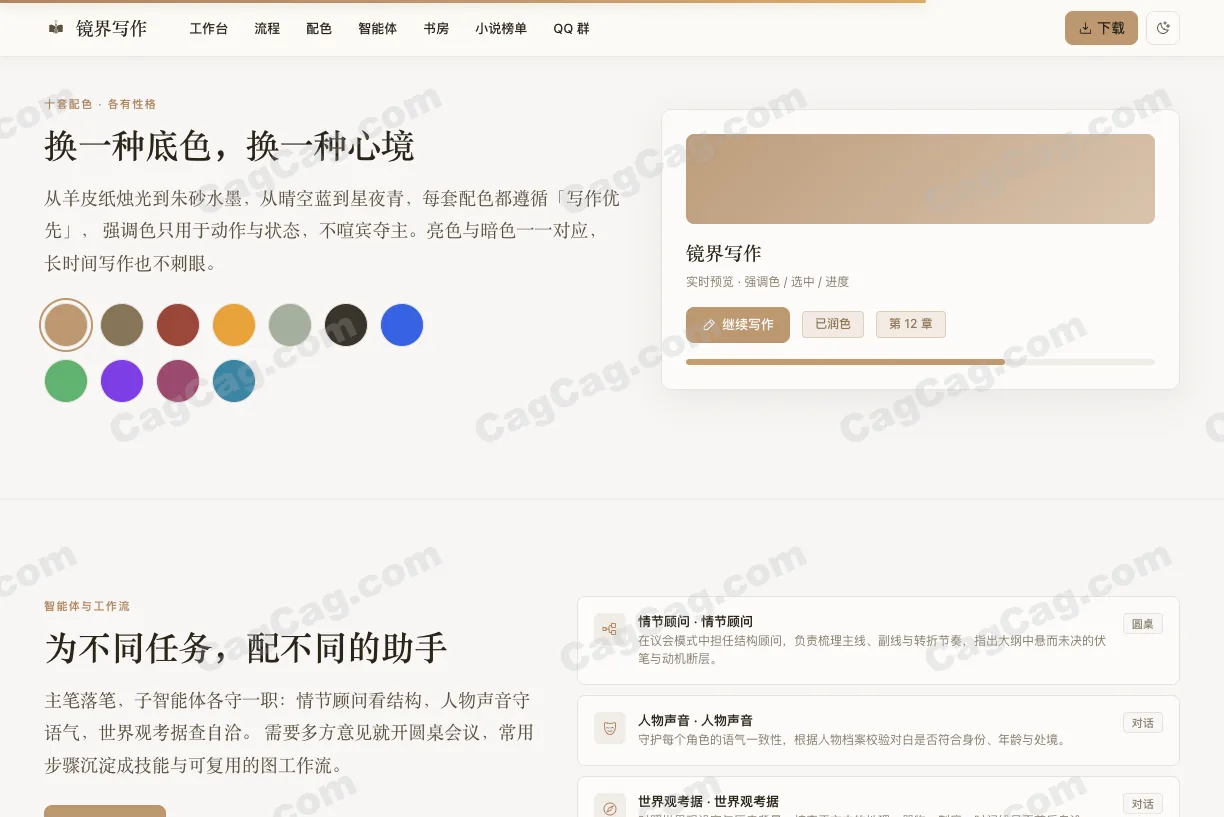
Task: Open 书房 from the navigation bar
Action: click(436, 29)
